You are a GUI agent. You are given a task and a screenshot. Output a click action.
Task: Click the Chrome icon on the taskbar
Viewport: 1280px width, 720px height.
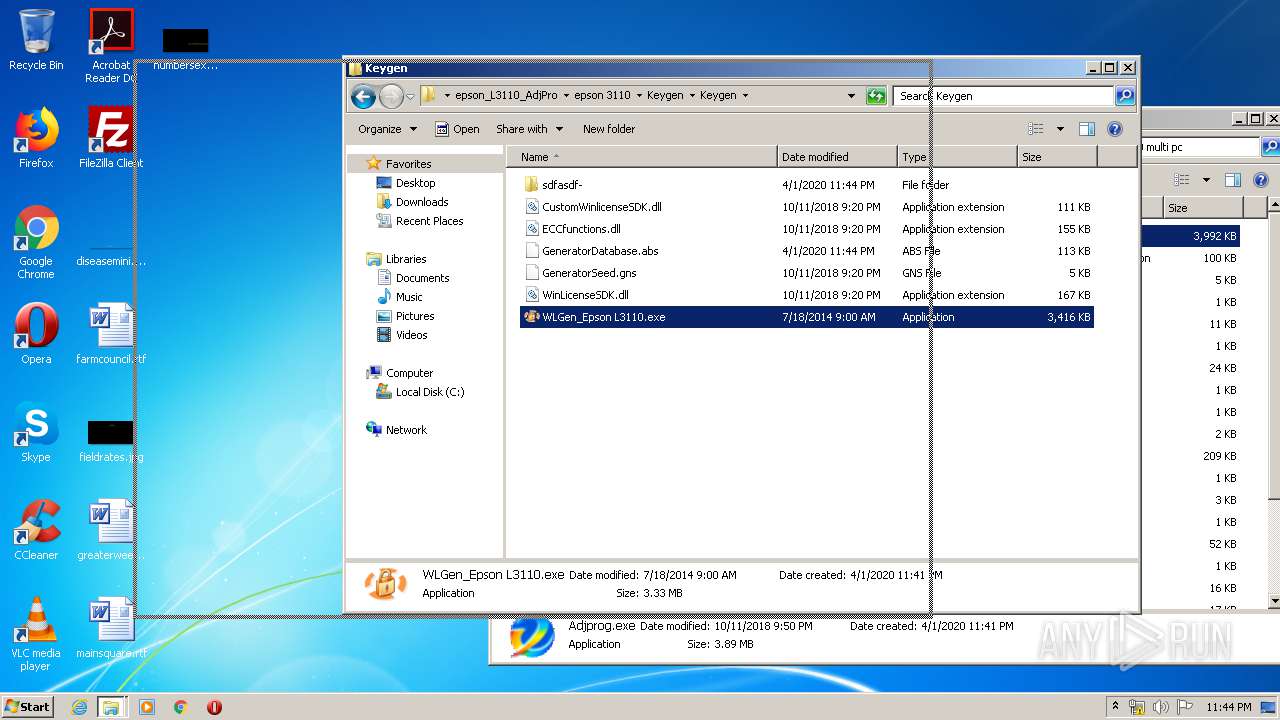180,707
